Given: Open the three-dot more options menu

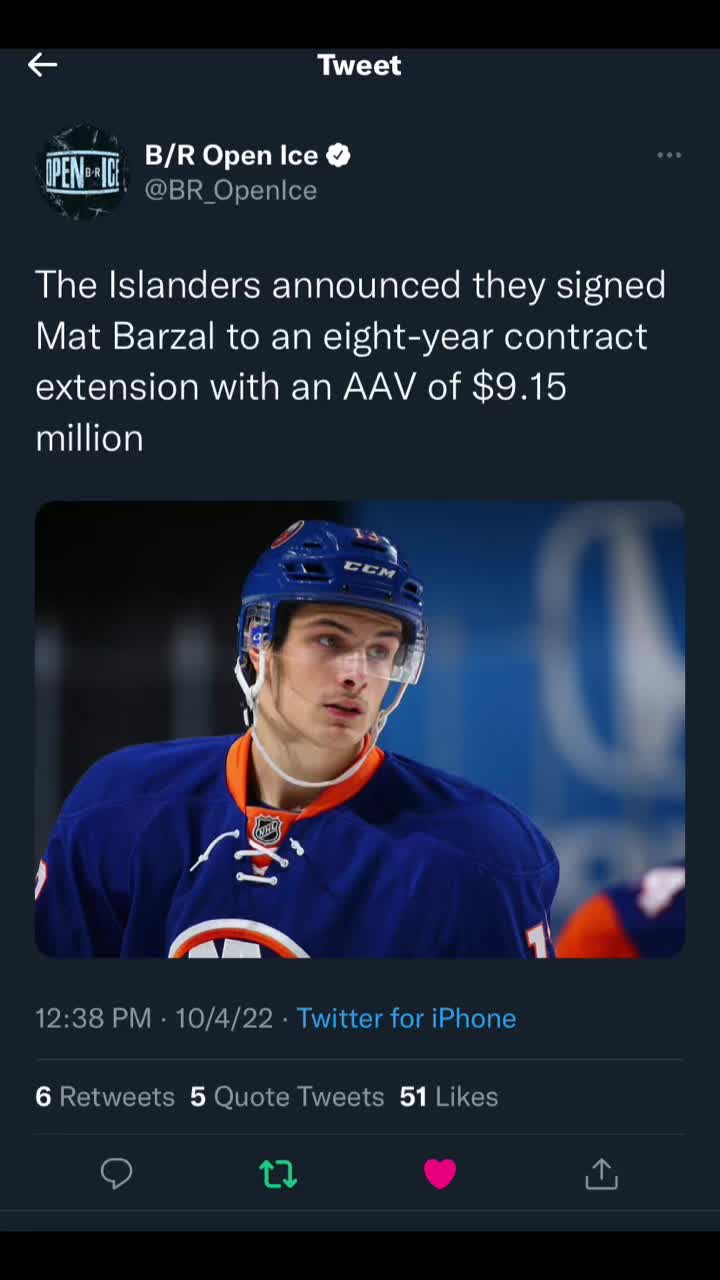Looking at the screenshot, I should [669, 155].
